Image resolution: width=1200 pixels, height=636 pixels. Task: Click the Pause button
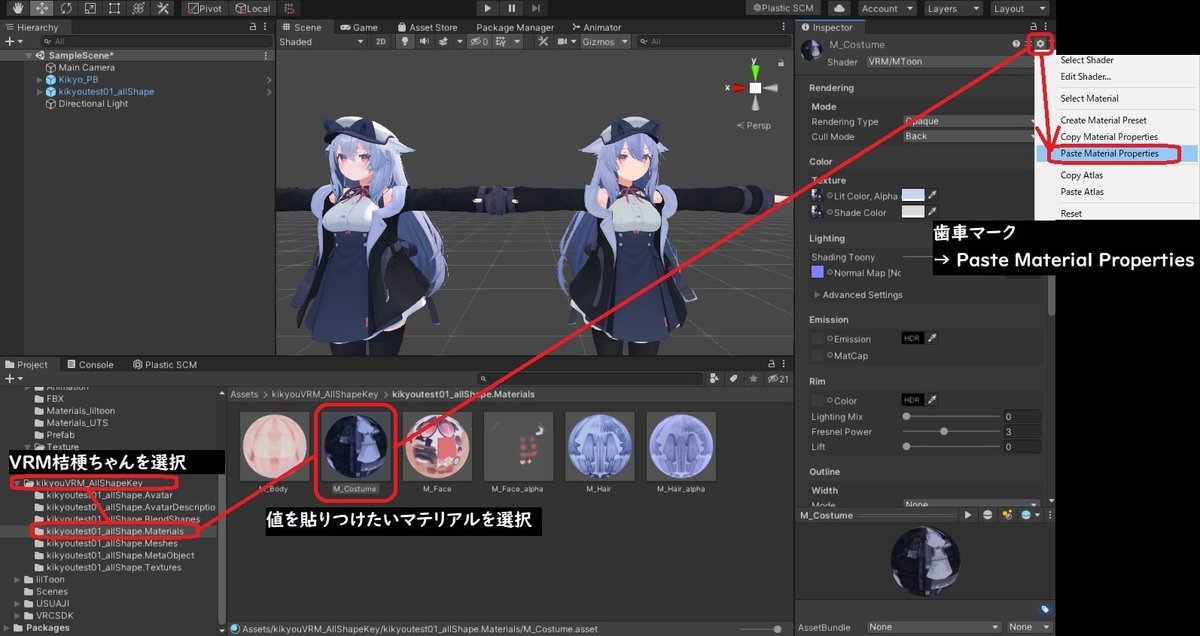(x=512, y=8)
